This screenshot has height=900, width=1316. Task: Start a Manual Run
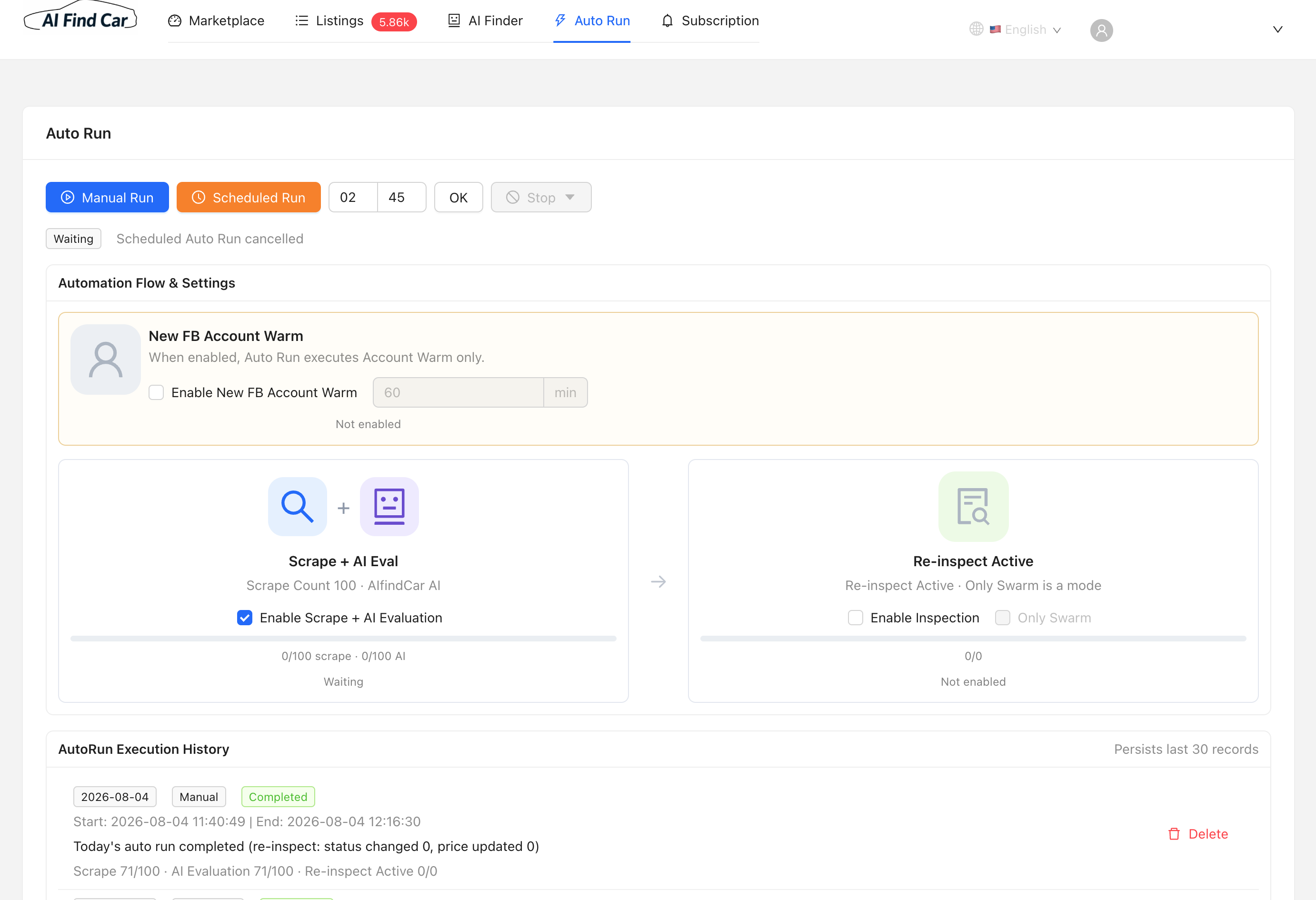[x=107, y=197]
